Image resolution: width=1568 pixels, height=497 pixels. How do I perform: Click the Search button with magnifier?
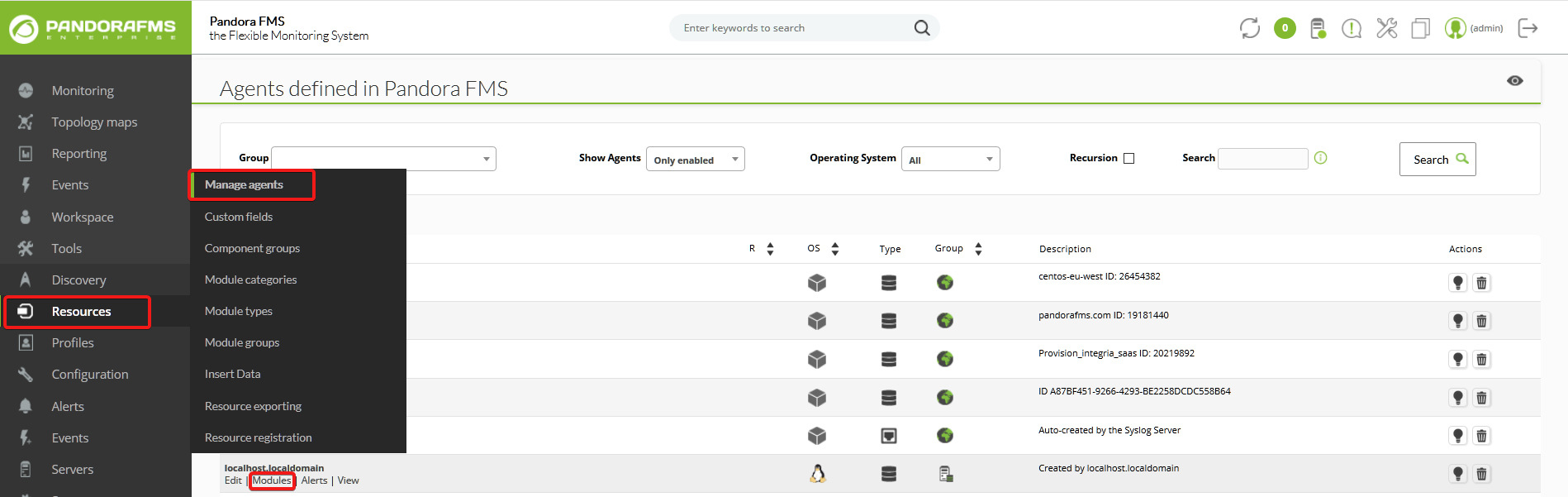1437,160
